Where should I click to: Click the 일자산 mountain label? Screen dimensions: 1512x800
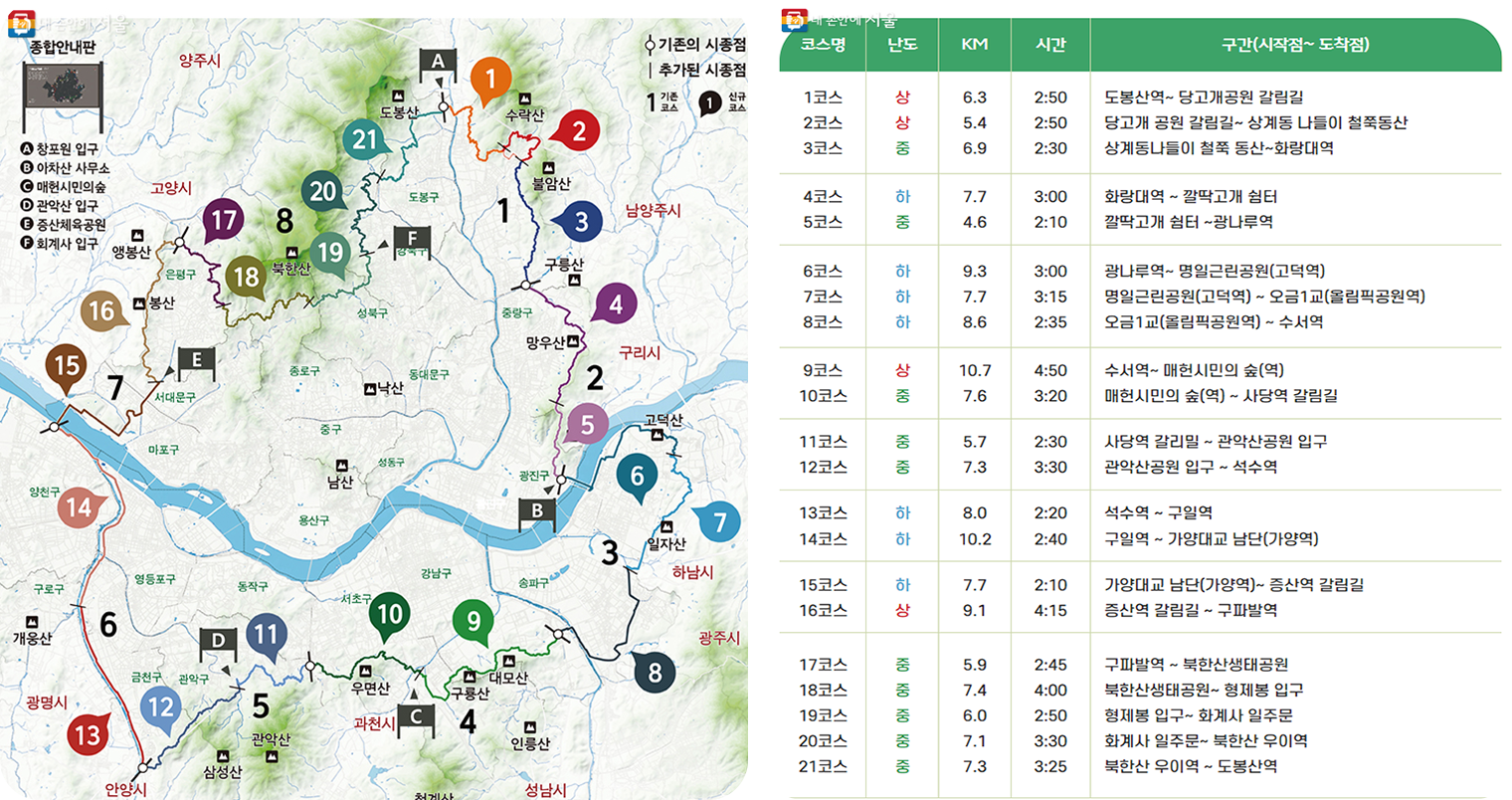[x=666, y=544]
